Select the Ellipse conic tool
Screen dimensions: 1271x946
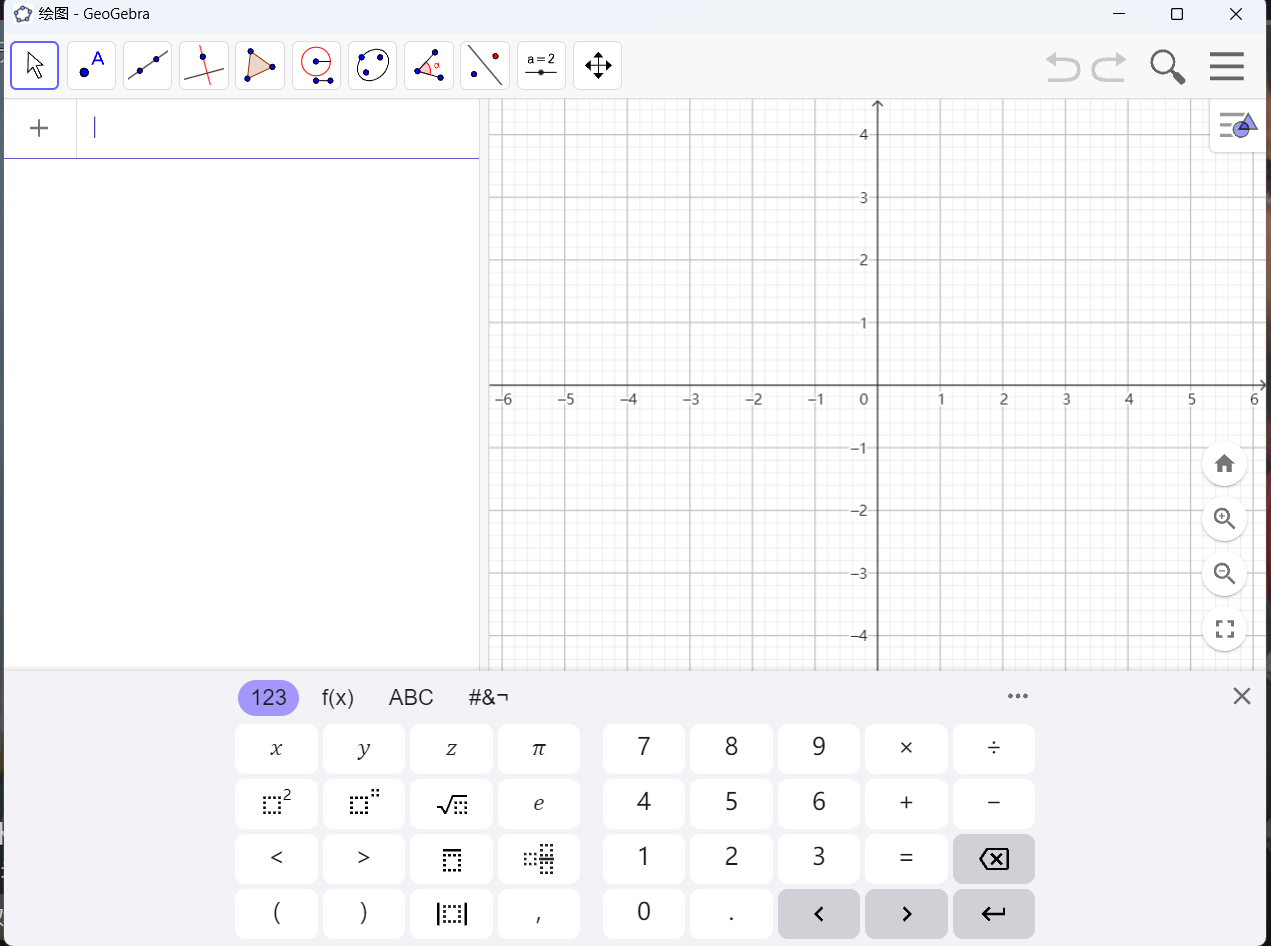pos(373,66)
